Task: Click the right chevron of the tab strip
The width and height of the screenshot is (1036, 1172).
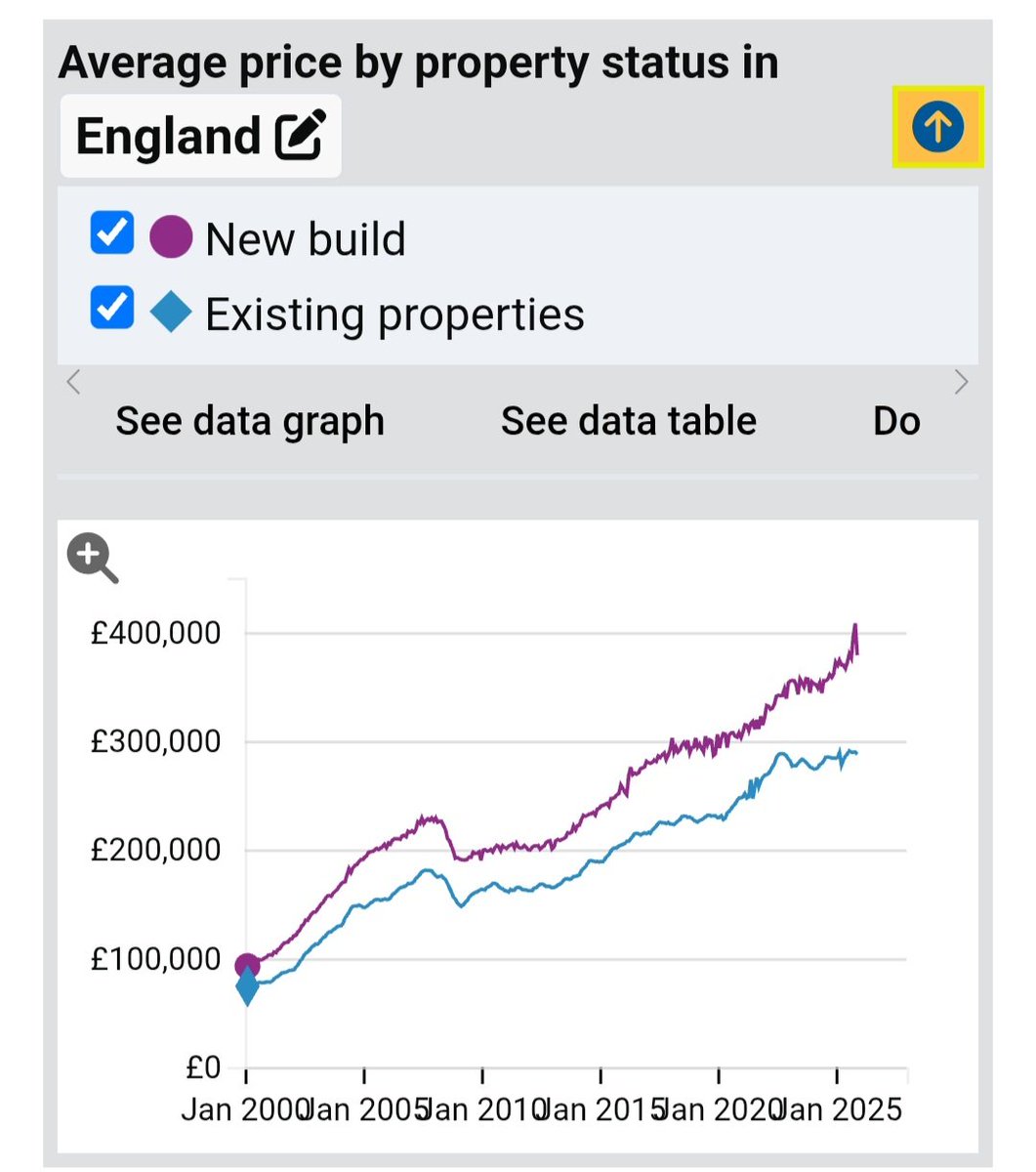Action: (x=962, y=382)
